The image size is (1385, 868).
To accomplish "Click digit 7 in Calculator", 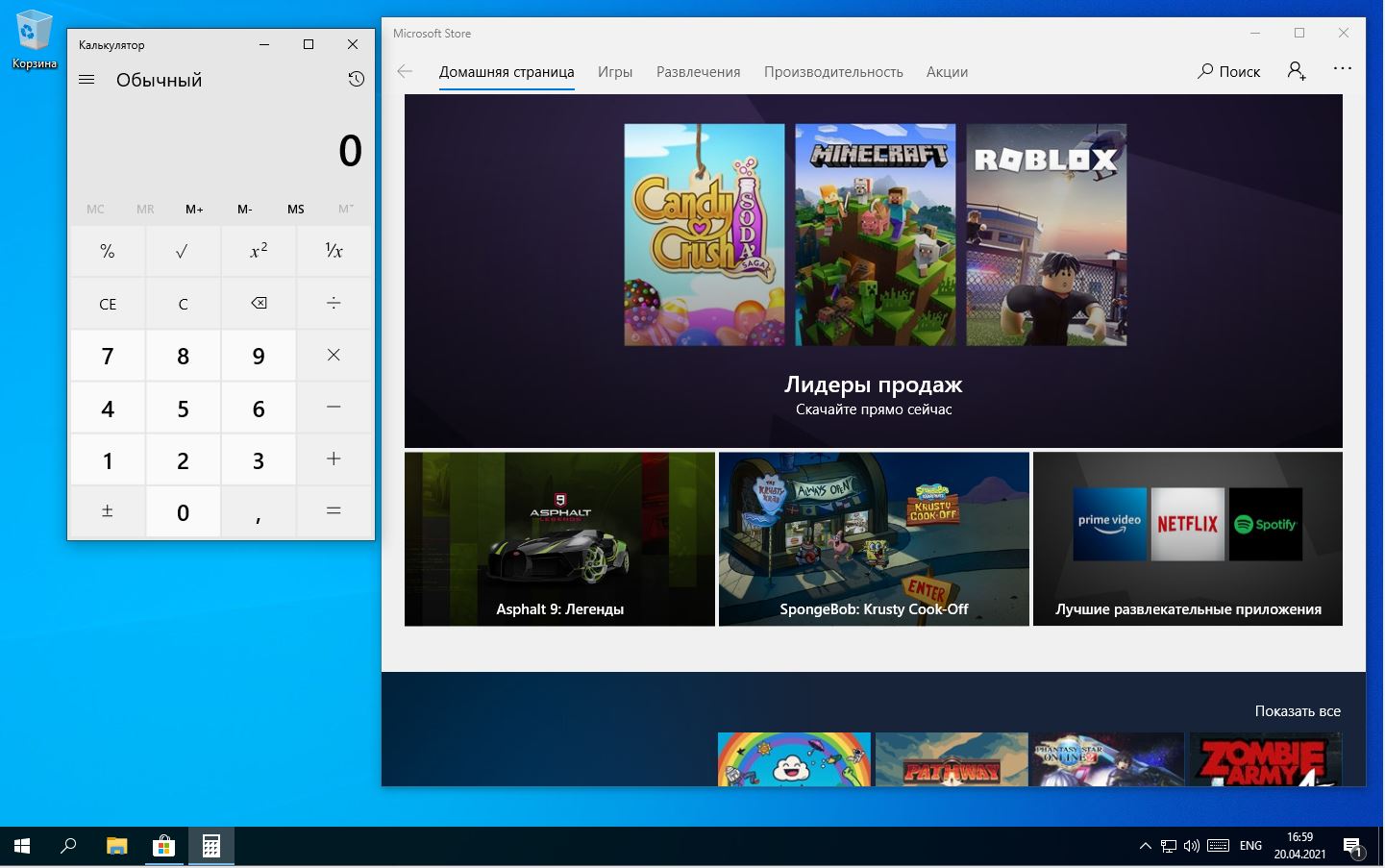I will point(108,356).
